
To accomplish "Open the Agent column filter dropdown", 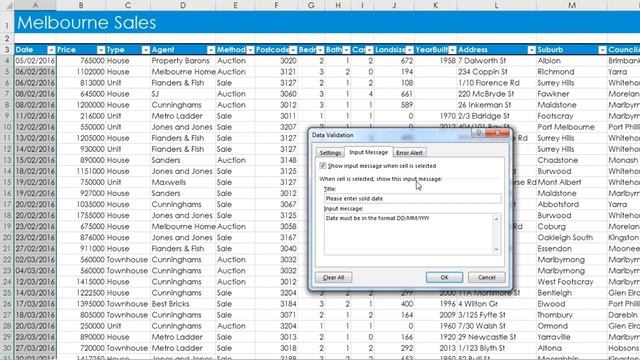I will [x=211, y=50].
